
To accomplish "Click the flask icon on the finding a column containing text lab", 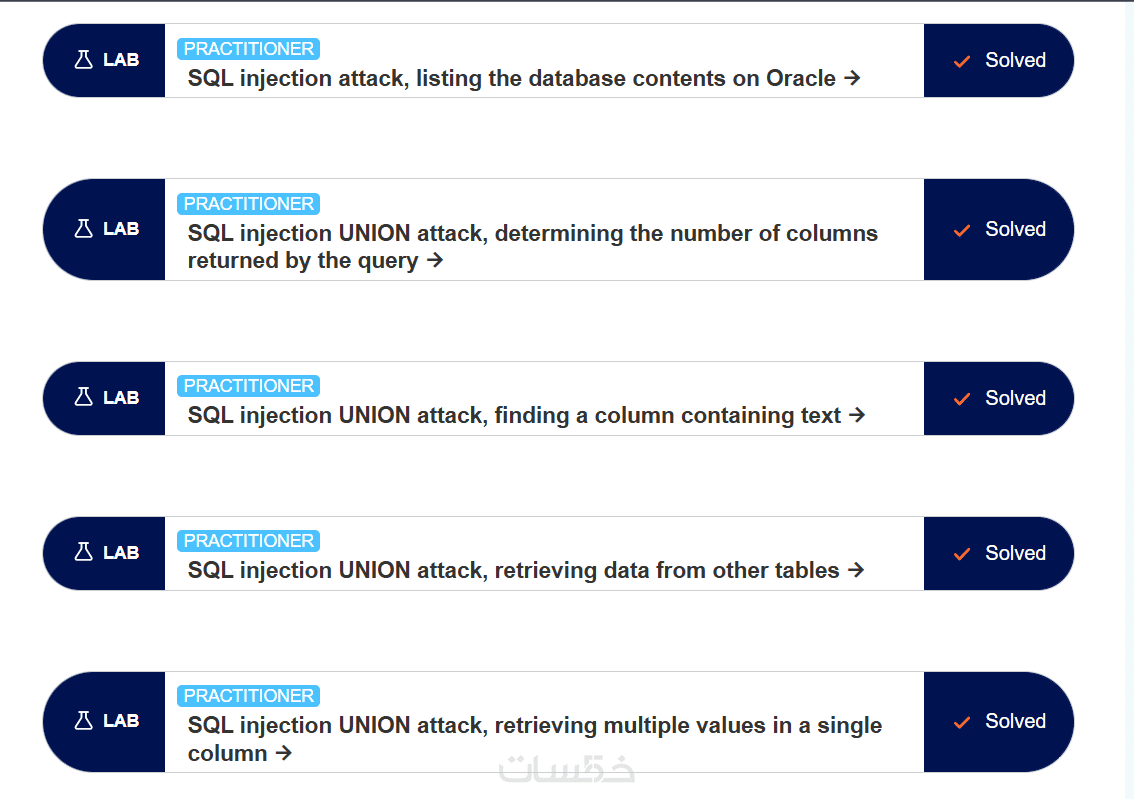I will [x=84, y=398].
